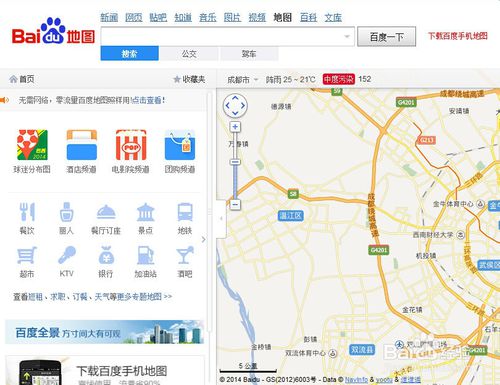Click the 点击查看 offline map link
This screenshot has height=385, width=500.
[146, 100]
